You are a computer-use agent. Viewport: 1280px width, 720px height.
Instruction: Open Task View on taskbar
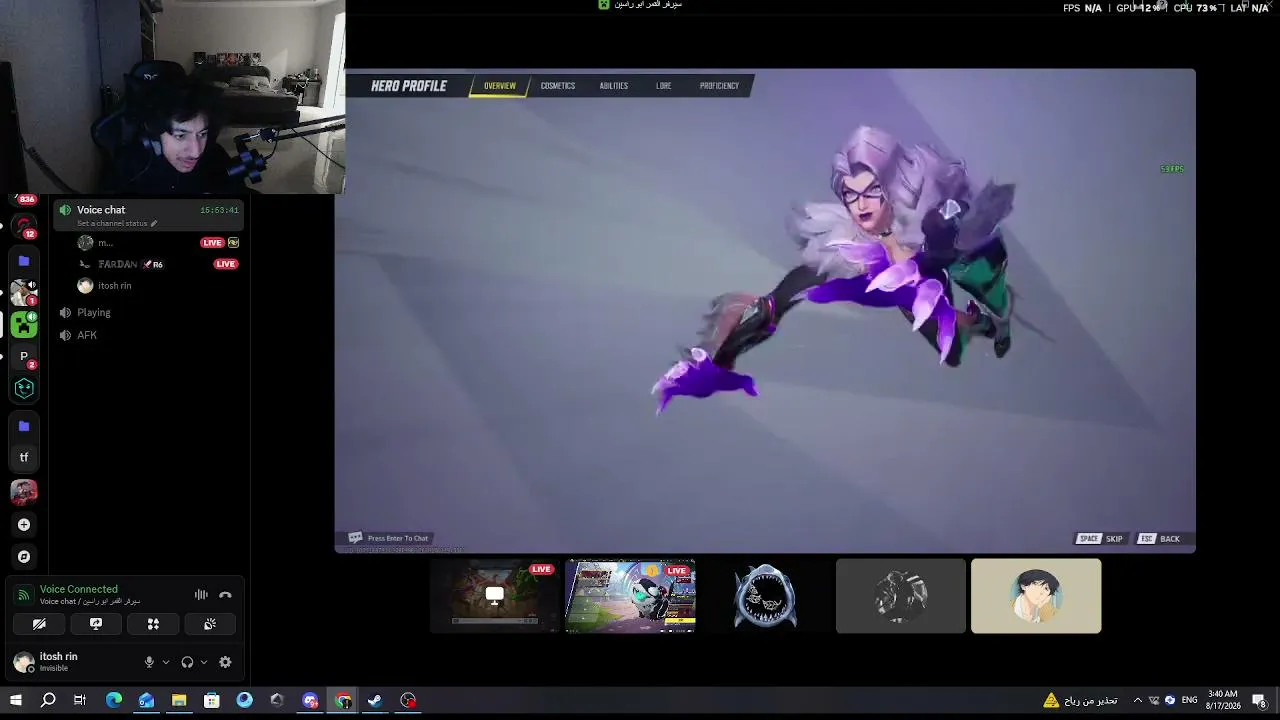coord(80,701)
